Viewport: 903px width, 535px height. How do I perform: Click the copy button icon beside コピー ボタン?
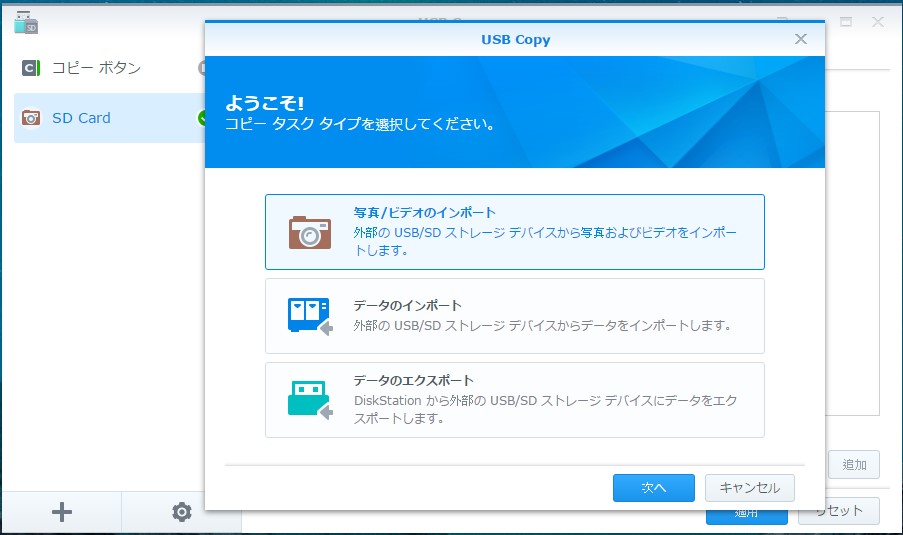(31, 68)
